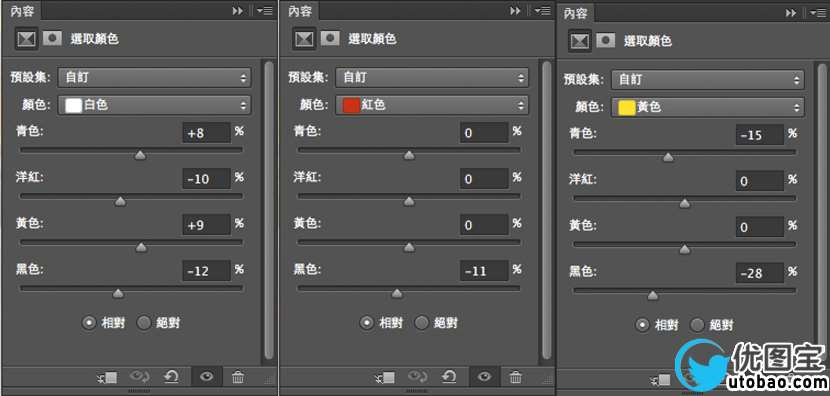Collapse the 白色 panel with double-arrow icon

(238, 11)
